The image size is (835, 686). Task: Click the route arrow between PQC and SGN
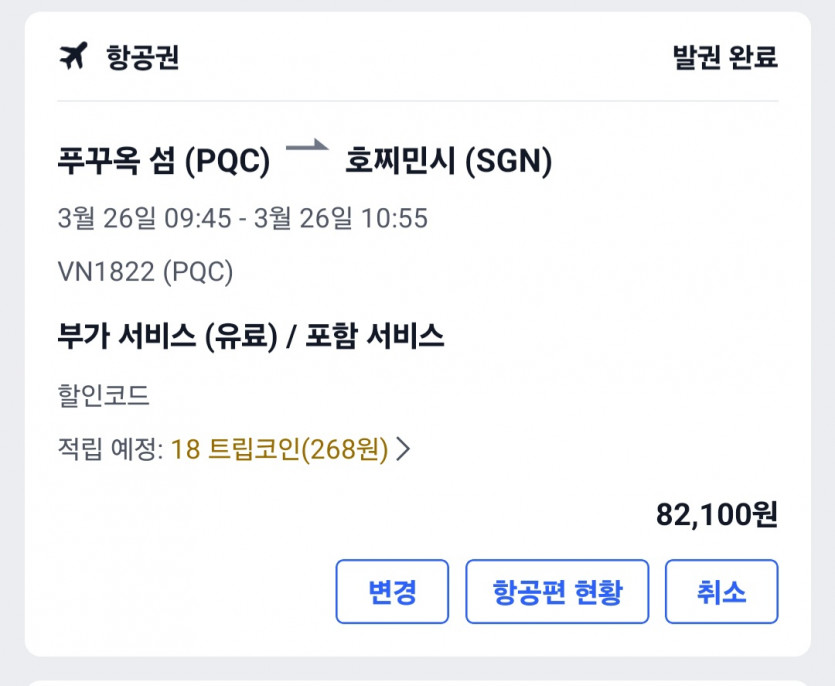click(307, 148)
